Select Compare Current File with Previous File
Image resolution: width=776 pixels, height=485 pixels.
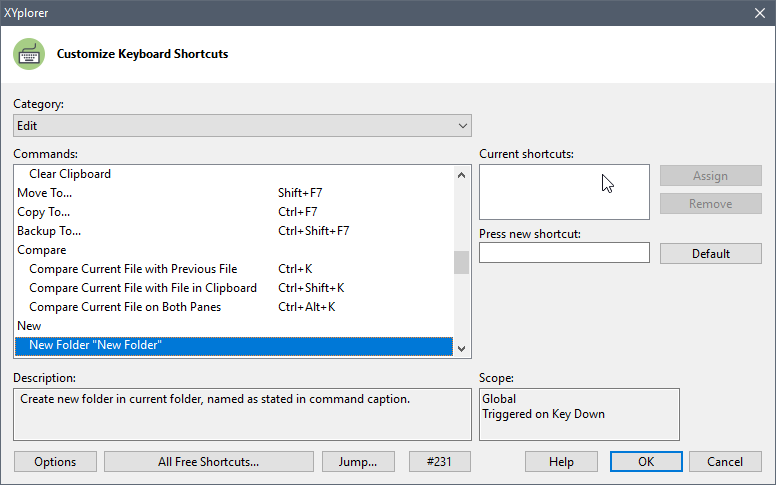click(133, 269)
